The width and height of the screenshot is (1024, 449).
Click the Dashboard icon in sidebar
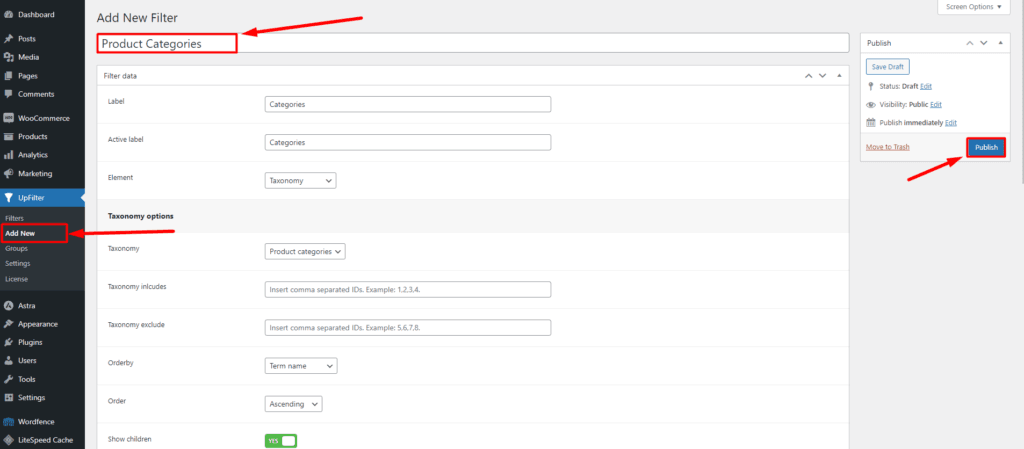click(9, 15)
